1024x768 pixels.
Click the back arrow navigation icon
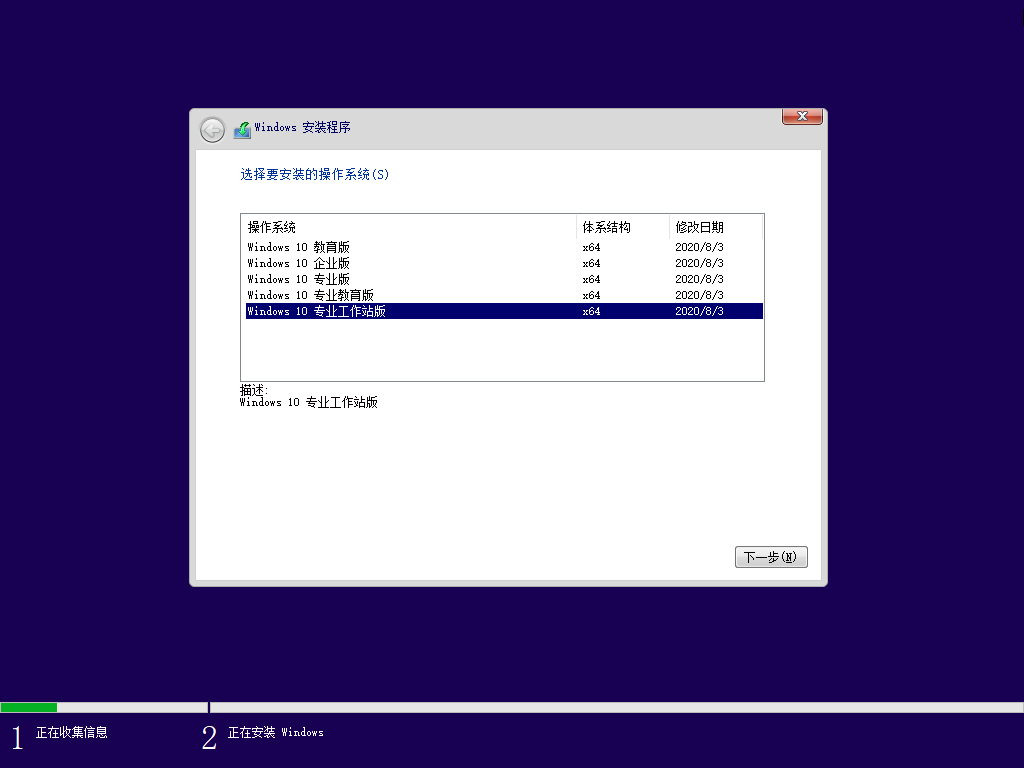tap(212, 130)
